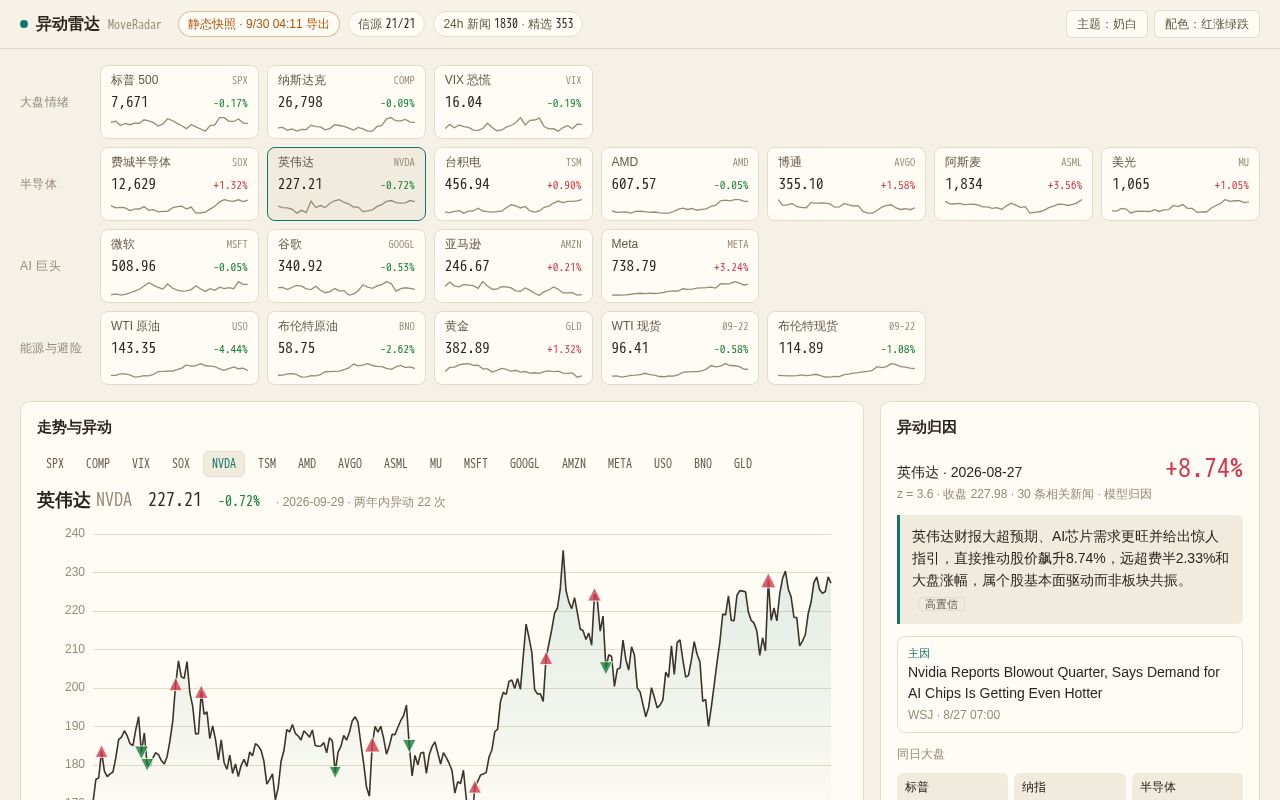Select the 纳斯达克 COMP card
1280x800 pixels.
(x=346, y=102)
